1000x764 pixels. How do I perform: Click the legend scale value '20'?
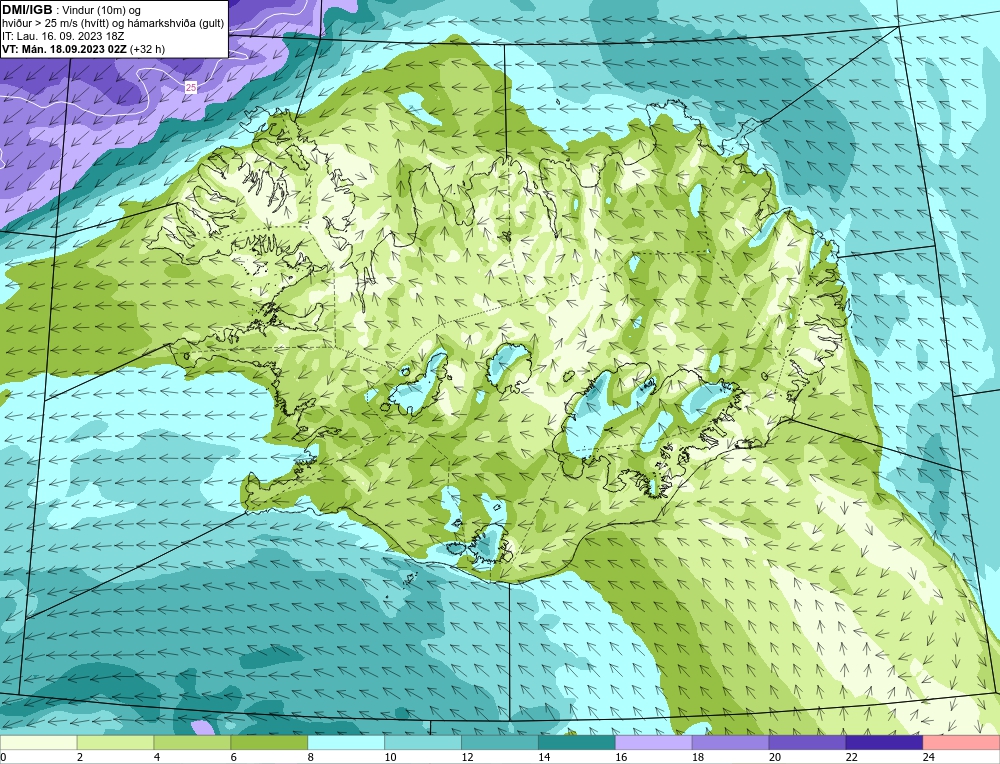tap(774, 757)
